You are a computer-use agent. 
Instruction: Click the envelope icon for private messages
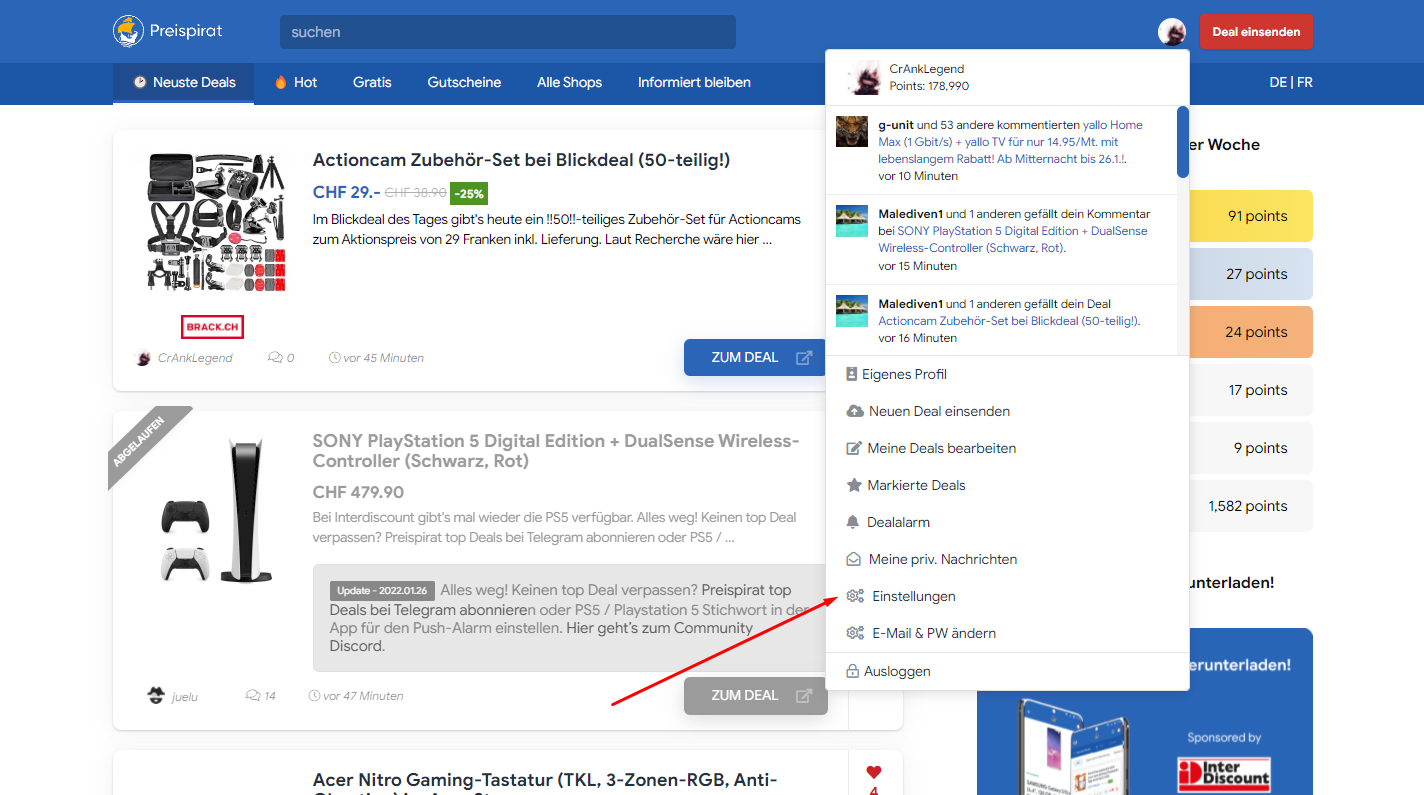tap(854, 559)
